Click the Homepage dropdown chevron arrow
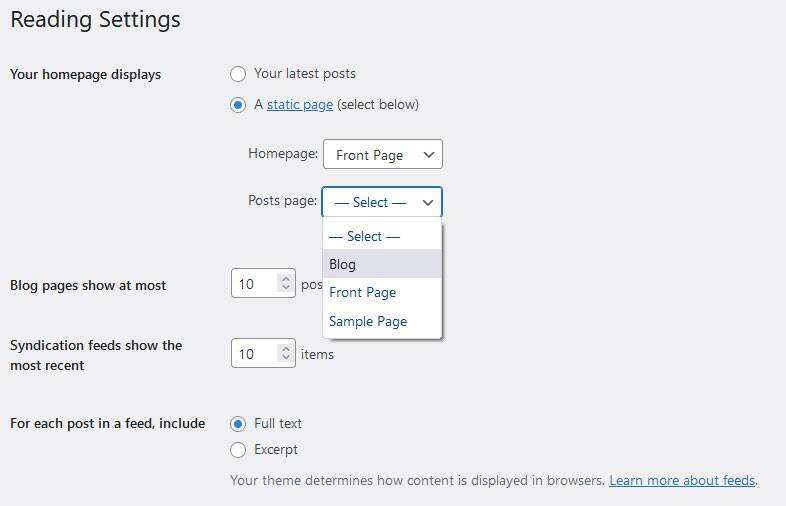Viewport: 786px width, 506px height. coord(428,155)
